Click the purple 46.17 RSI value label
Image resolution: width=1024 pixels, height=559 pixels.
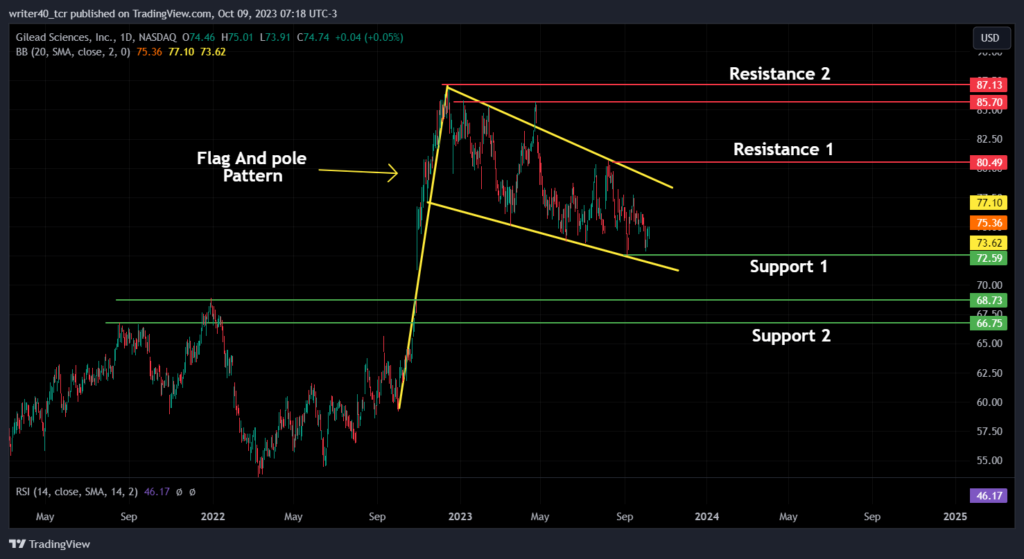[989, 496]
